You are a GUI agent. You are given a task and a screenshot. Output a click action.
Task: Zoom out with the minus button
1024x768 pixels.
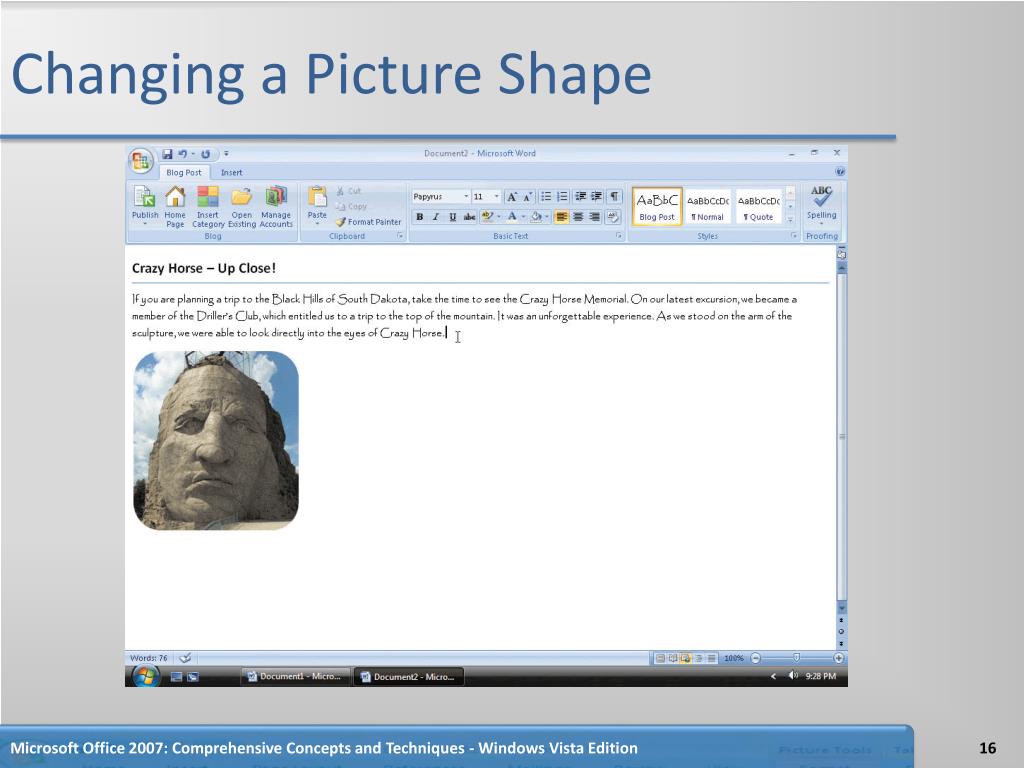(756, 658)
